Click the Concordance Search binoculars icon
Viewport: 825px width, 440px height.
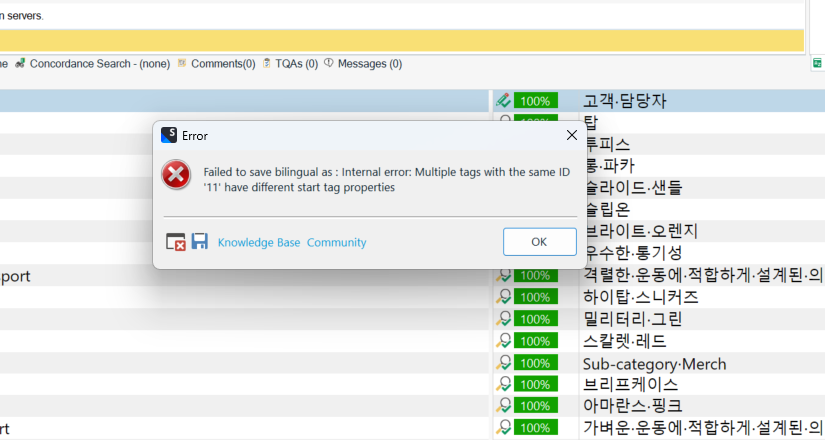[20, 64]
